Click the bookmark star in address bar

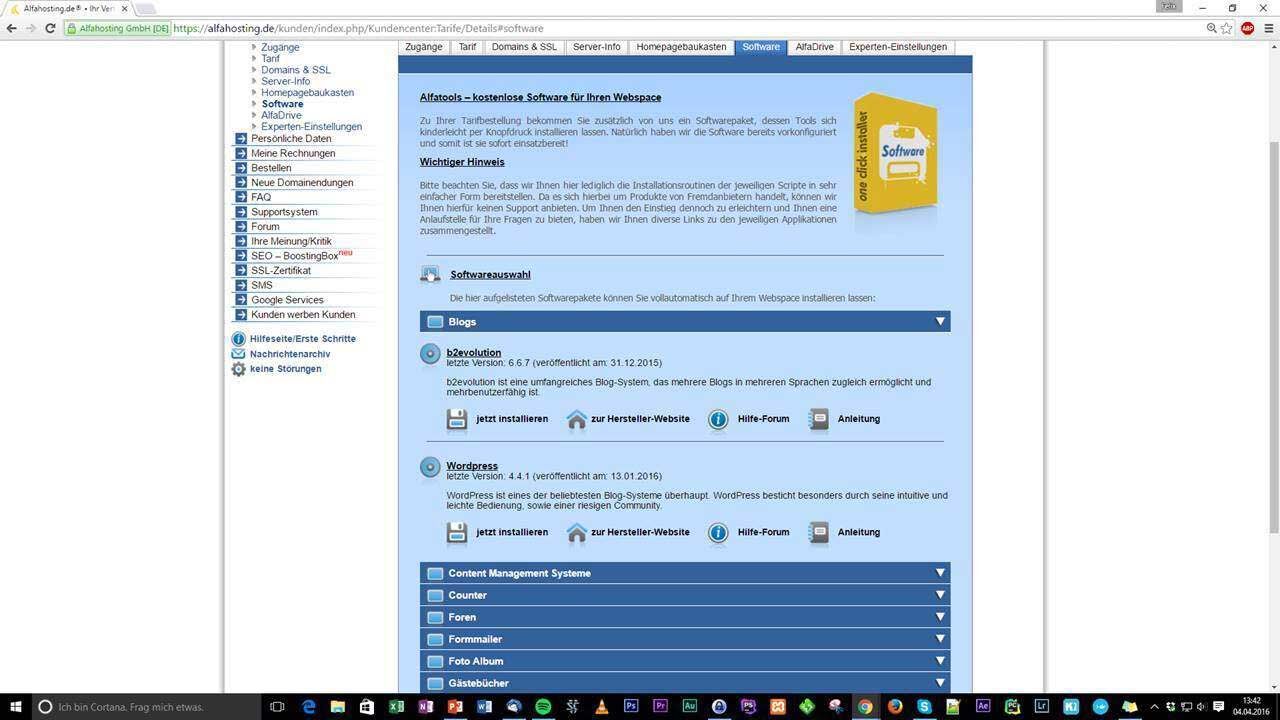[x=1226, y=28]
